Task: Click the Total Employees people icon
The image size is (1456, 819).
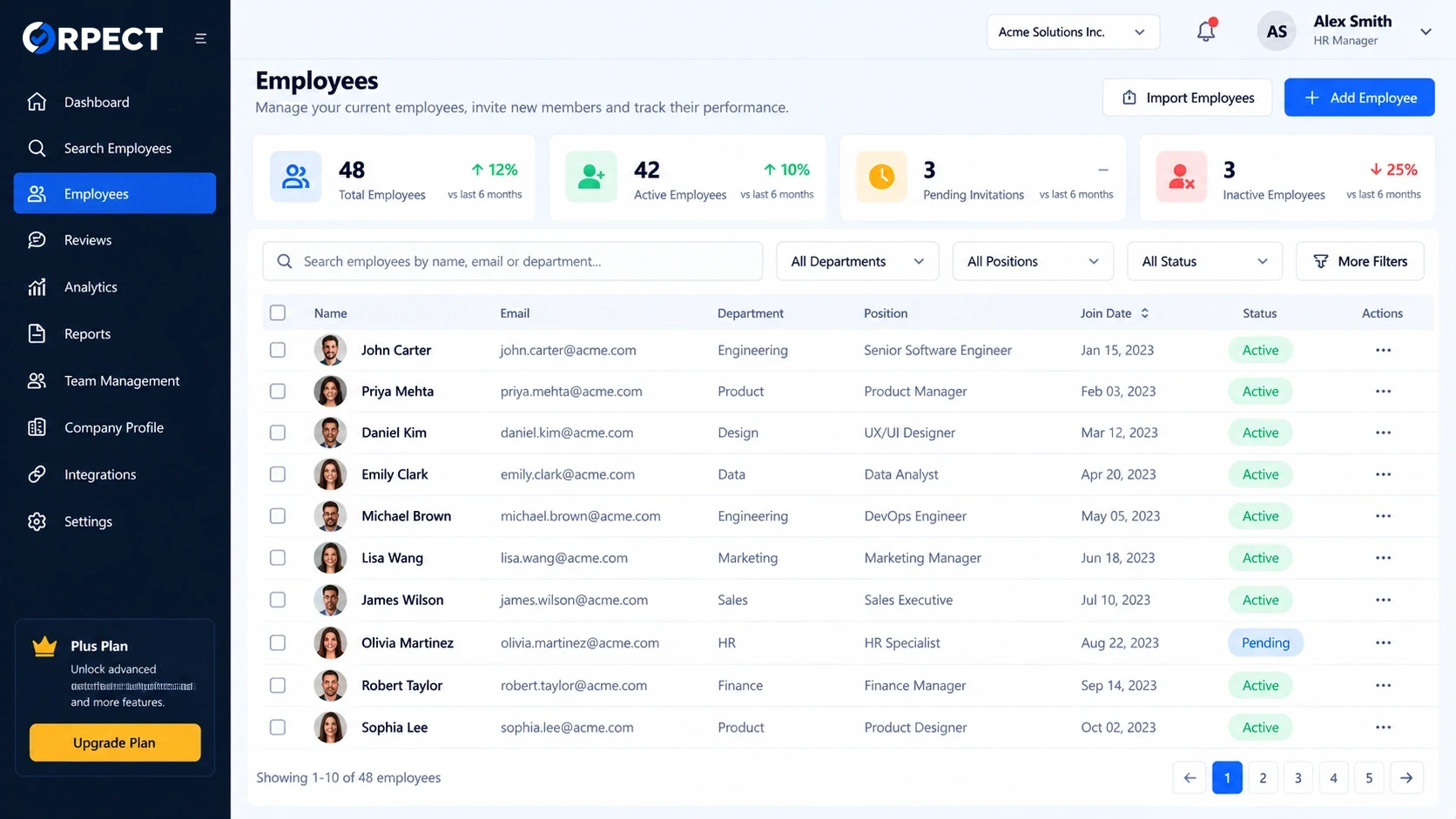Action: tap(295, 177)
